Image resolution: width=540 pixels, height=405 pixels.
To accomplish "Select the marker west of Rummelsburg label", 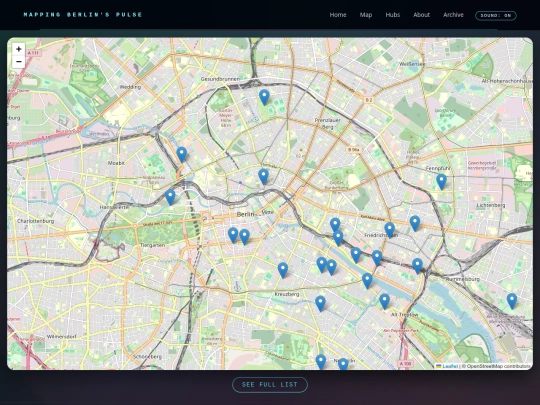I will click(x=417, y=266).
